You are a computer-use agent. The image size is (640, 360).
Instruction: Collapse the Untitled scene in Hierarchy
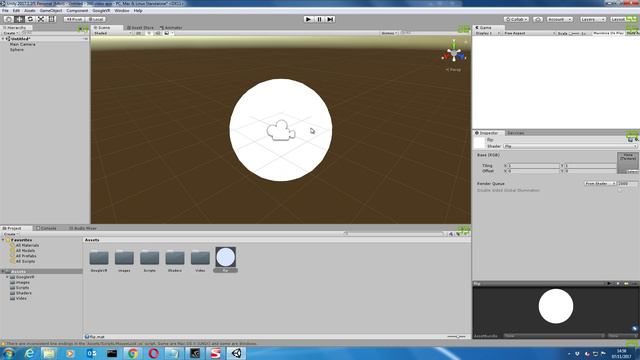point(3,39)
